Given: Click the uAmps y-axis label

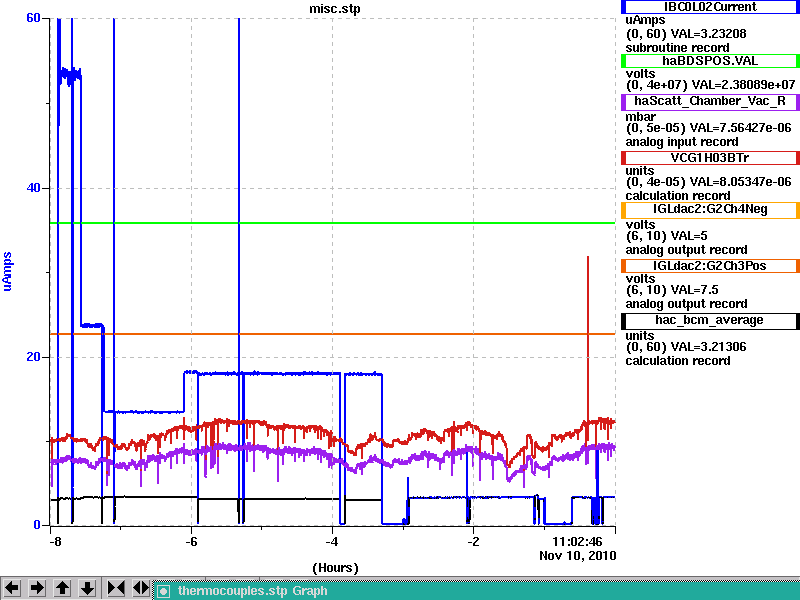Looking at the screenshot, I should click(x=7, y=271).
